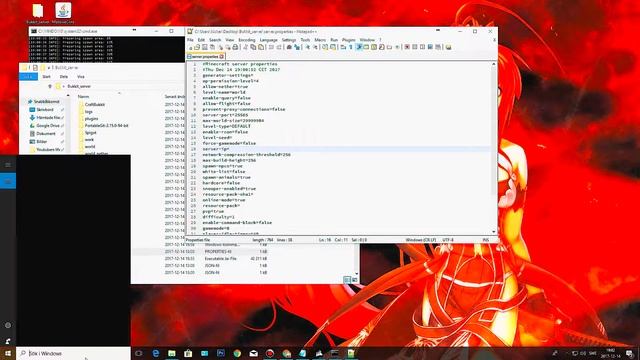Click the online-mode=true line
Viewport: 640px width, 360px height.
click(x=224, y=200)
